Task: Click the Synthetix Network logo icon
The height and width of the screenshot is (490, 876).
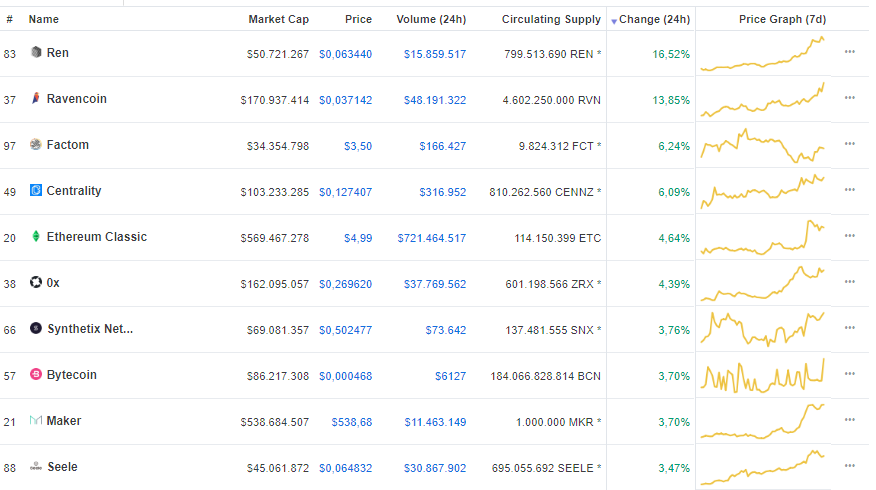Action: coord(36,328)
